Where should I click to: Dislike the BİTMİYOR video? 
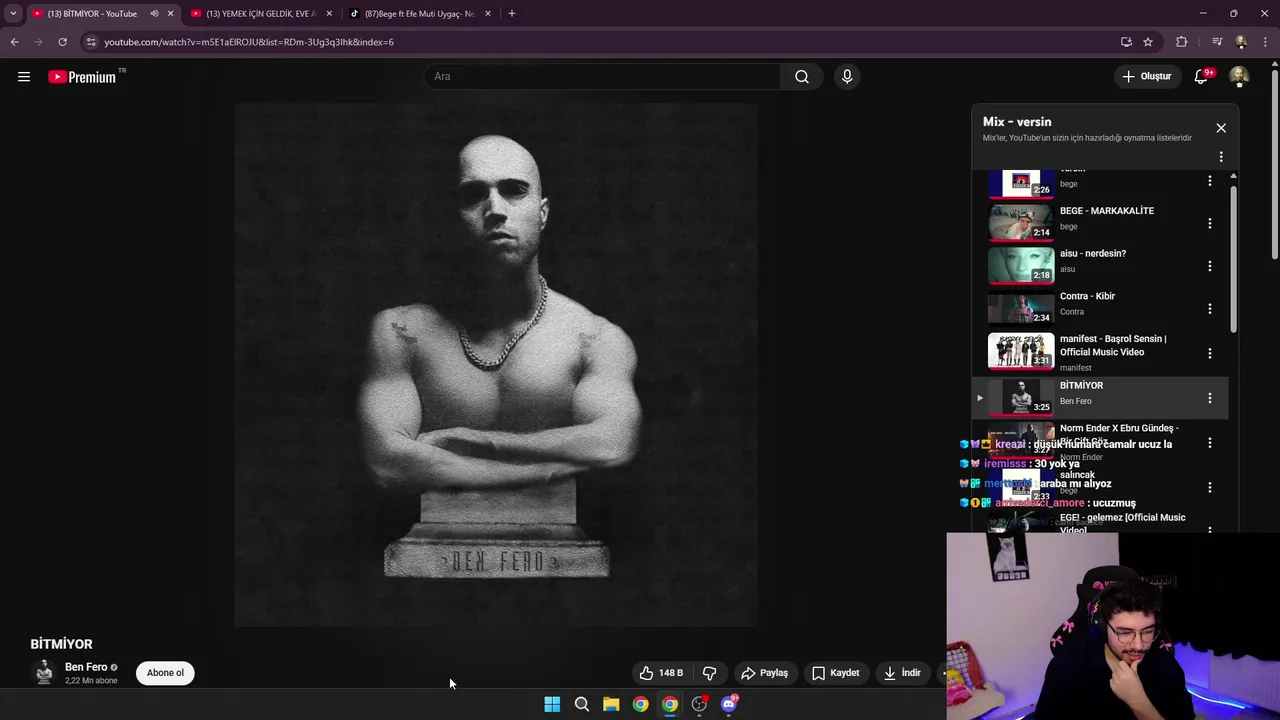point(709,673)
